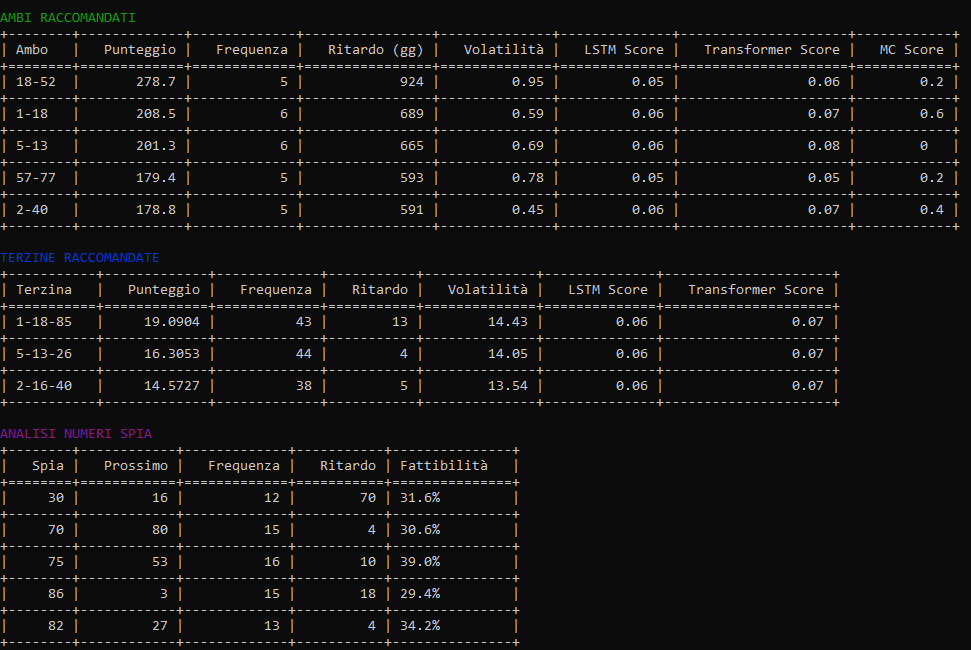Click MC Score value 0.4
Image resolution: width=971 pixels, height=650 pixels.
(932, 210)
